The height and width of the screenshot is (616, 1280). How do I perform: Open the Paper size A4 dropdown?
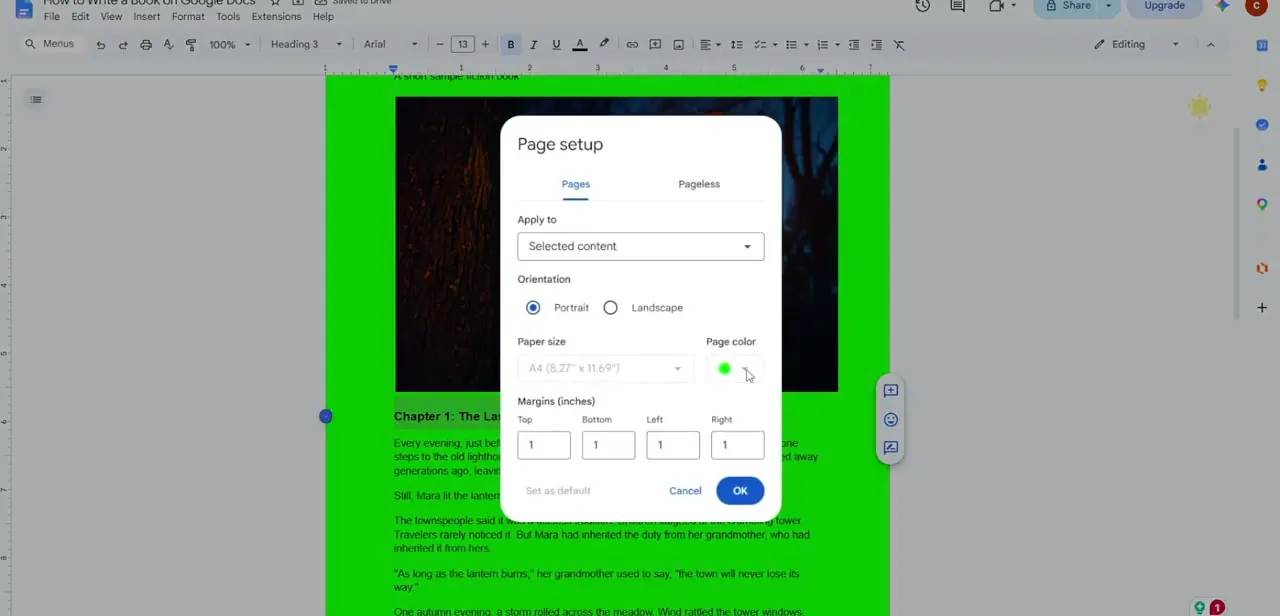605,368
